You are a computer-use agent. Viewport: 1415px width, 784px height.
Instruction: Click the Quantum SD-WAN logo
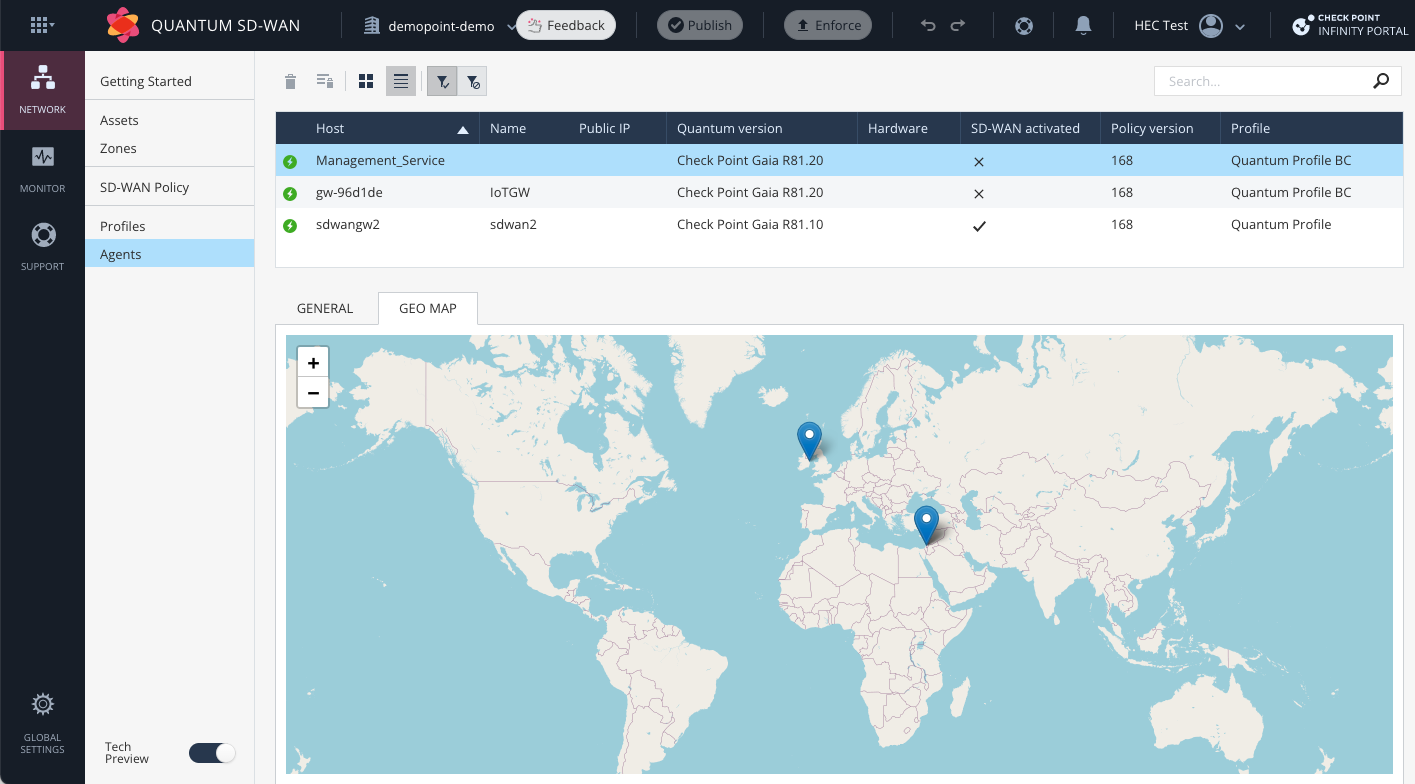(x=123, y=25)
